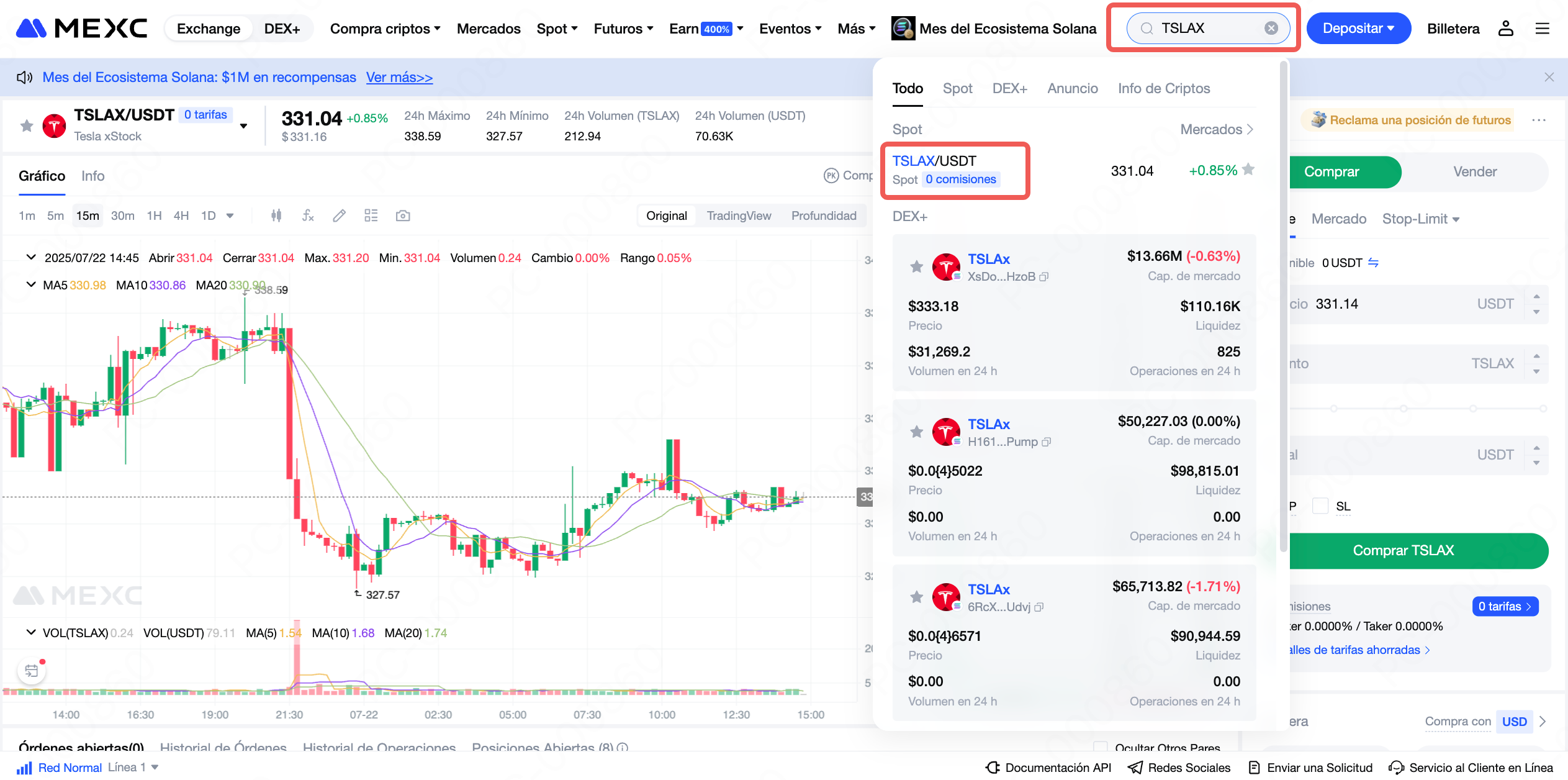
Task: Open the hamburger menu
Action: (1543, 29)
